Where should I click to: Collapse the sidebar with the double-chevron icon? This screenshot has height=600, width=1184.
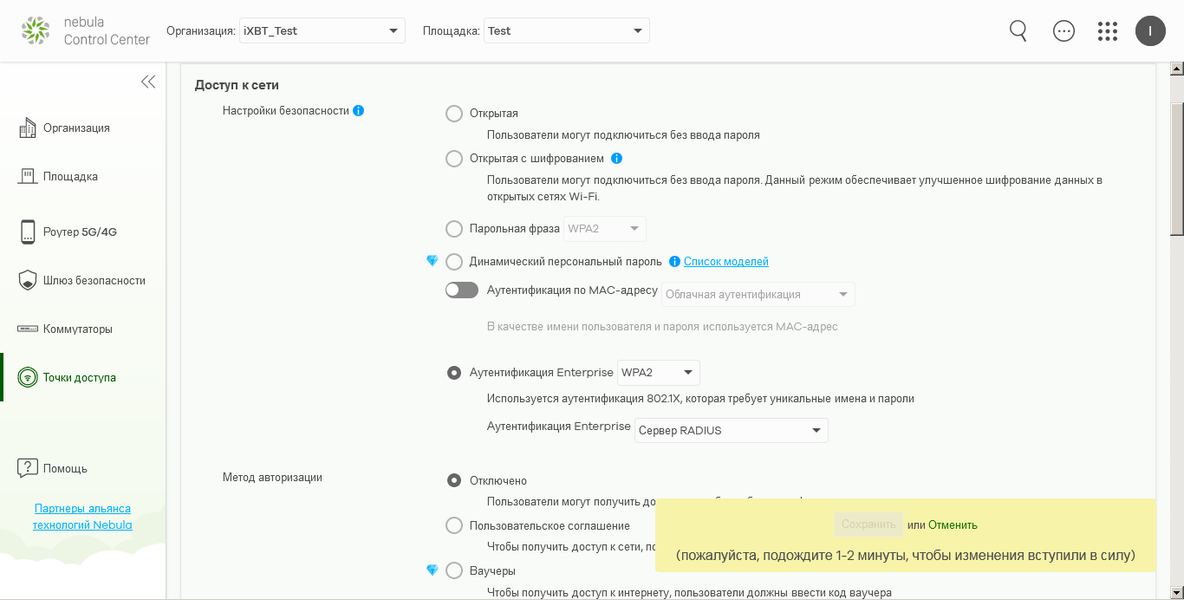pos(148,82)
